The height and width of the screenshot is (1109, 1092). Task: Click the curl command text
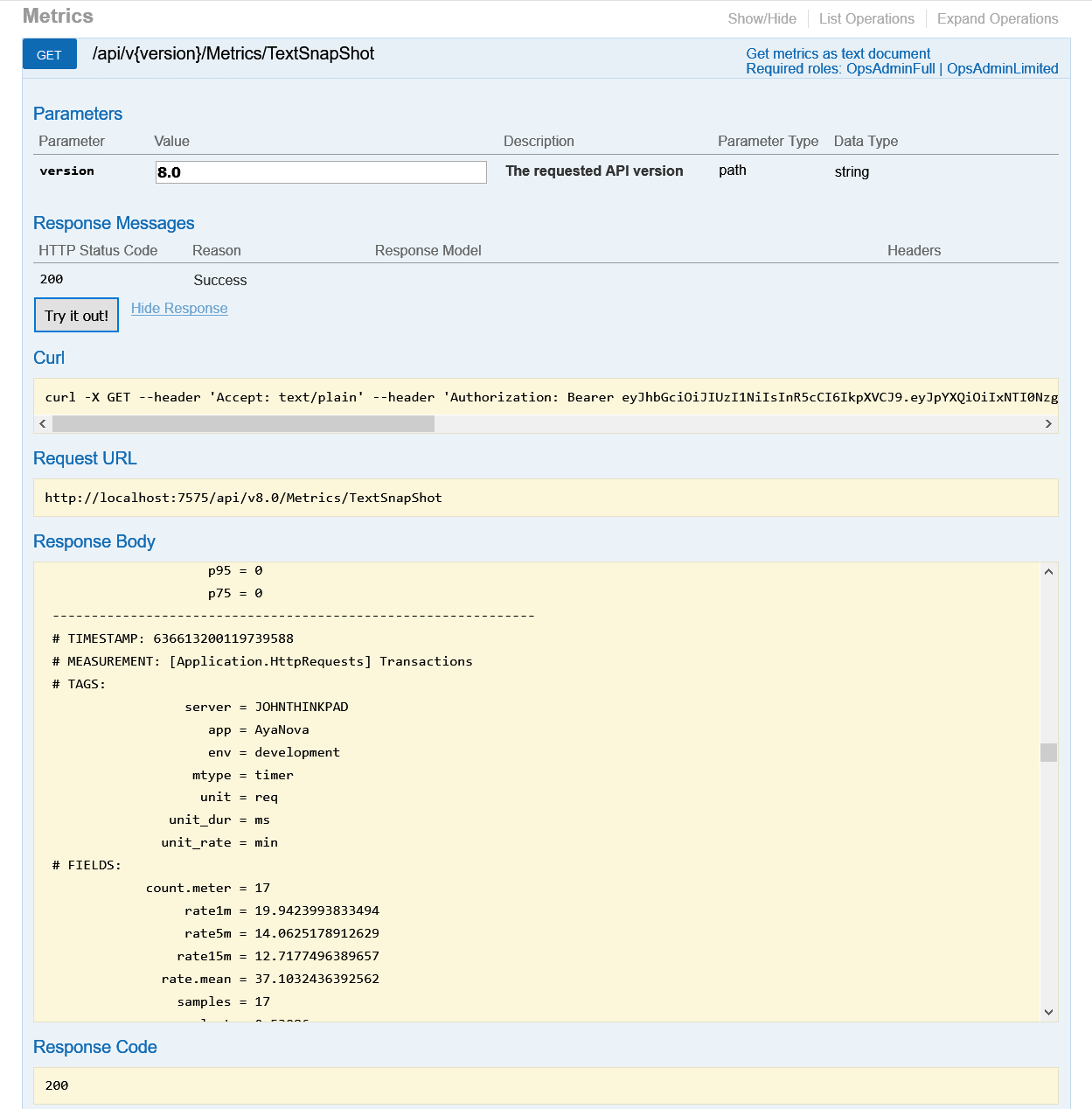551,397
